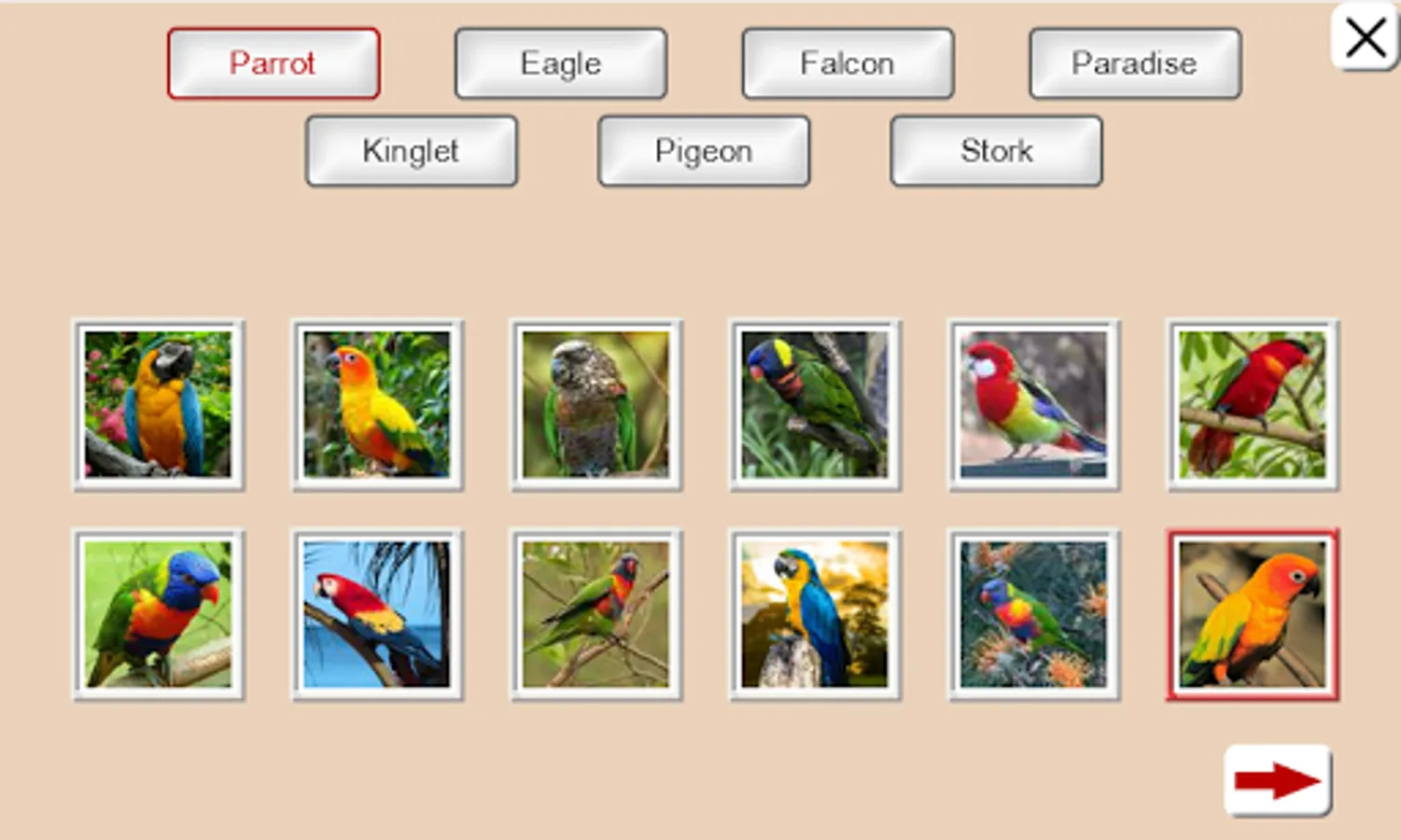The image size is (1401, 840).
Task: Select the Kinglet category button
Action: point(412,151)
